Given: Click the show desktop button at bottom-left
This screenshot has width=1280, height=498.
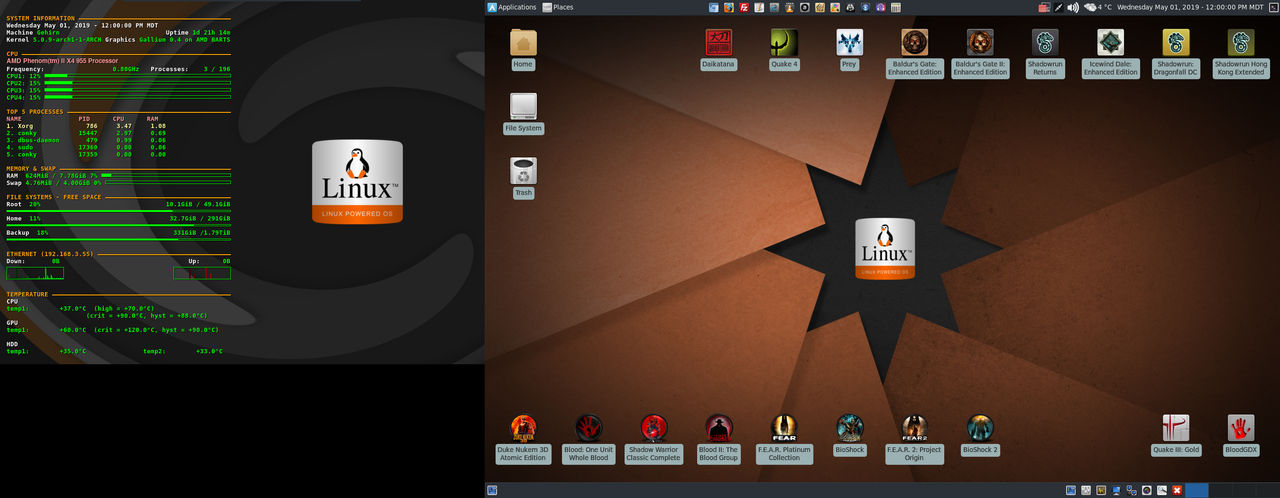Looking at the screenshot, I should coord(492,490).
